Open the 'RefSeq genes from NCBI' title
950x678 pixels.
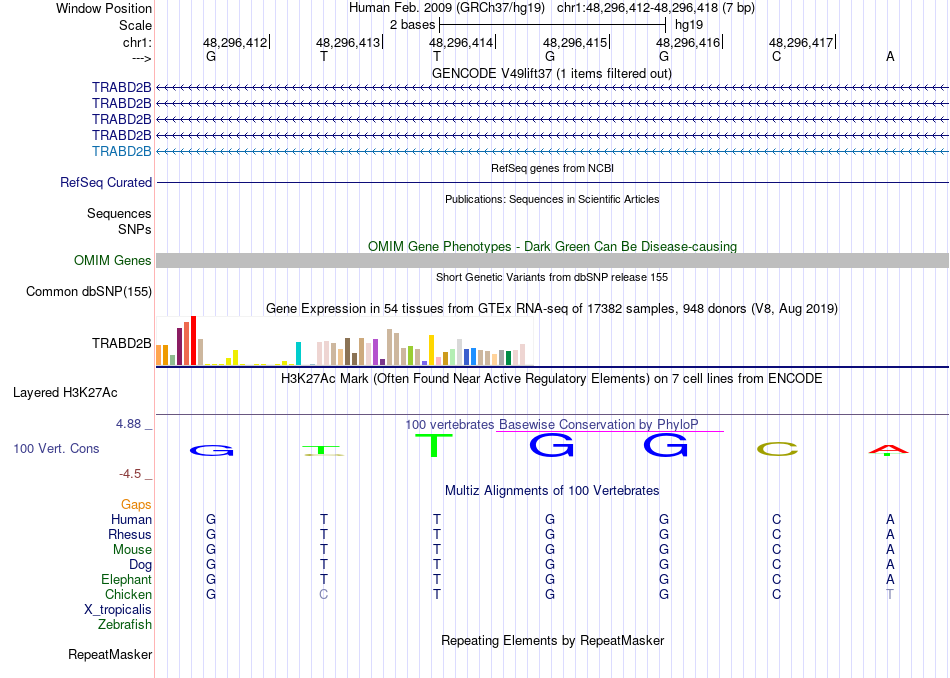tap(552, 168)
